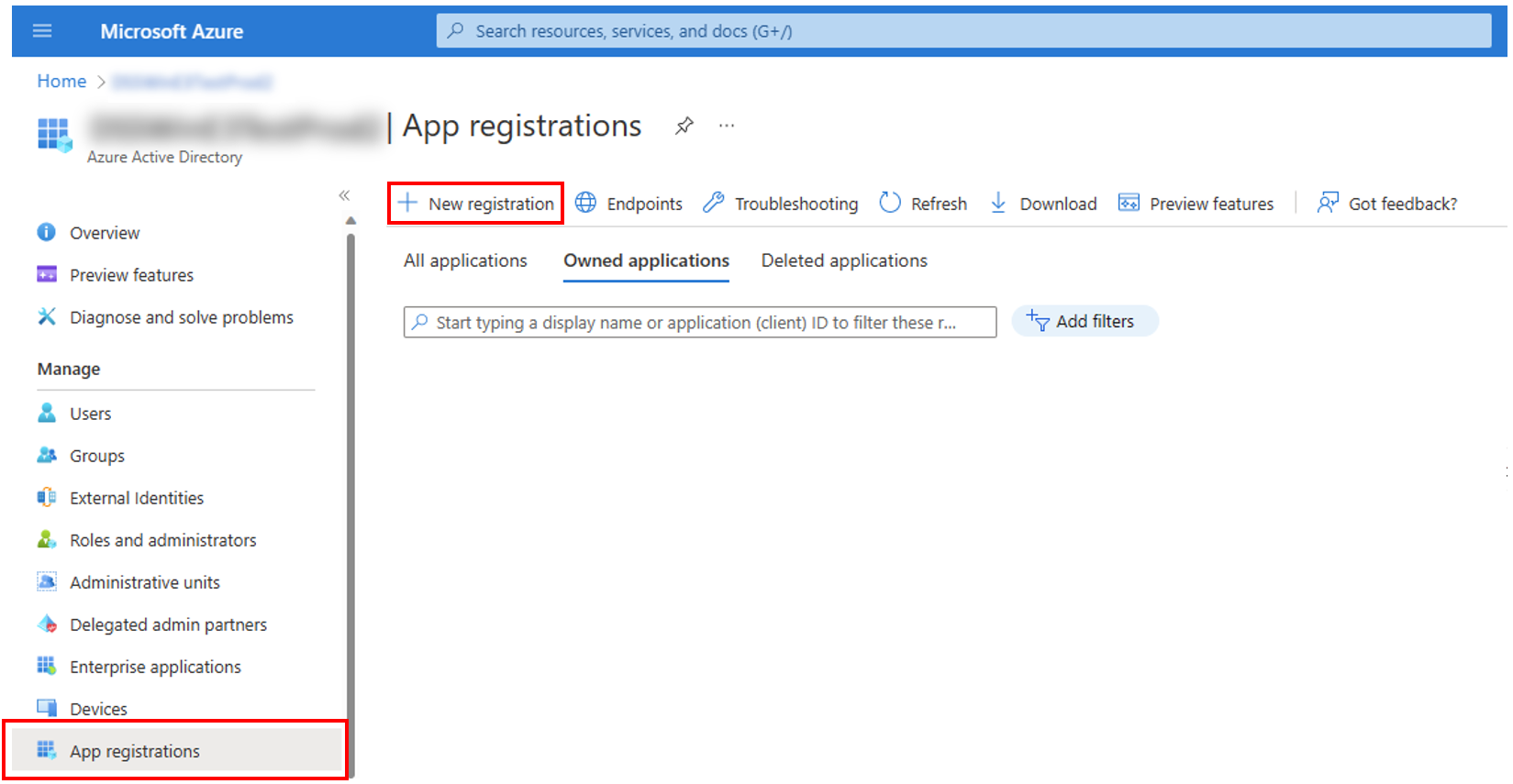Click the Diagnose and solve problems tools icon

(46, 316)
